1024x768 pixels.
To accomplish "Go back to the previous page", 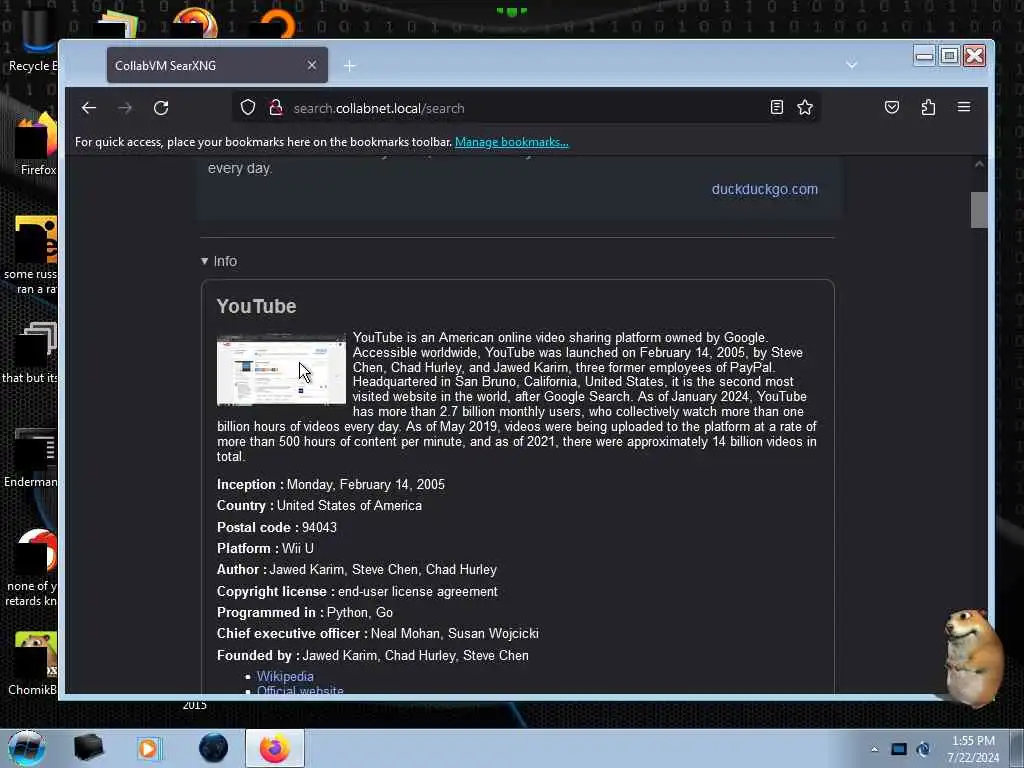I will point(89,108).
